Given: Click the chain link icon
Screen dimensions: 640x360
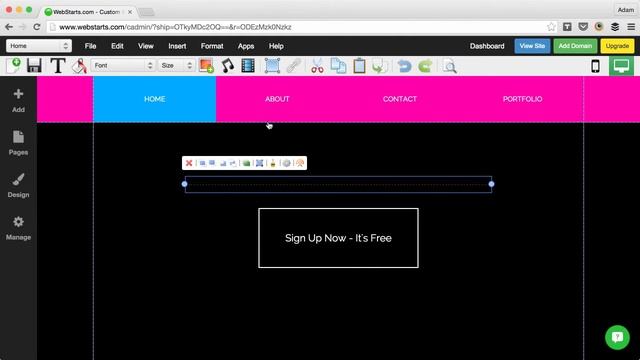Looking at the screenshot, I should (x=293, y=66).
